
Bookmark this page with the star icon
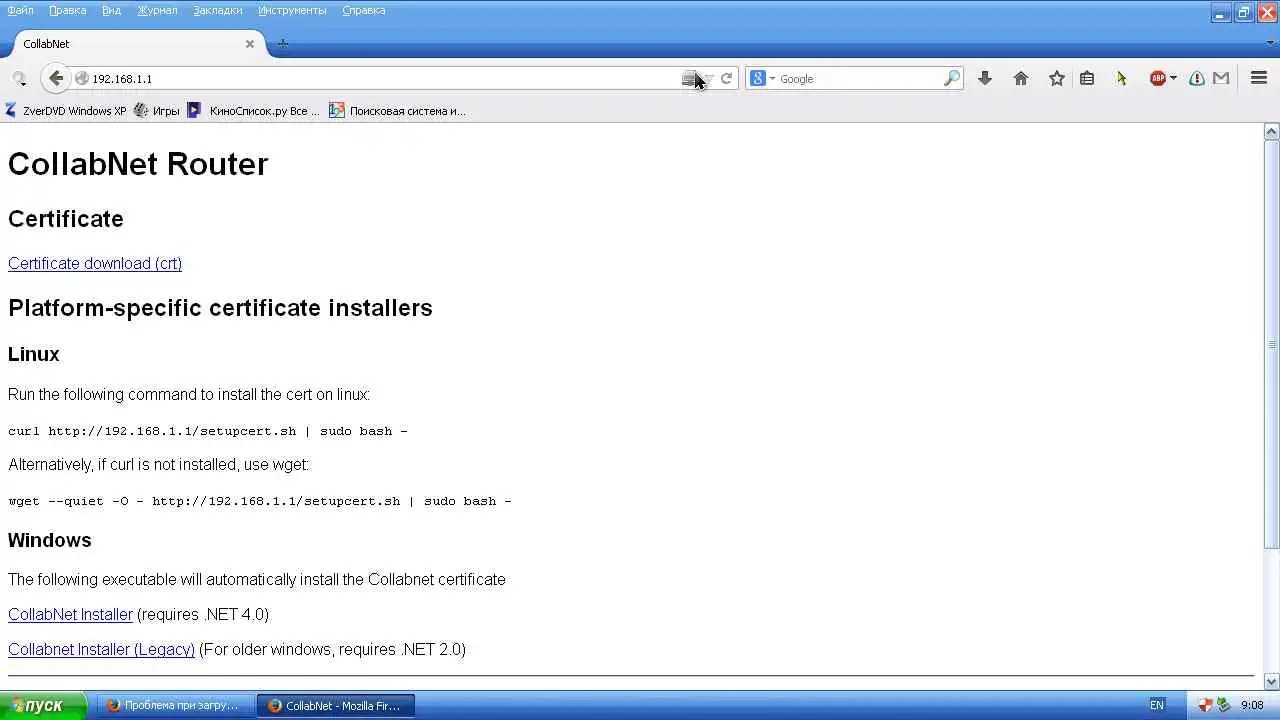tap(1057, 78)
